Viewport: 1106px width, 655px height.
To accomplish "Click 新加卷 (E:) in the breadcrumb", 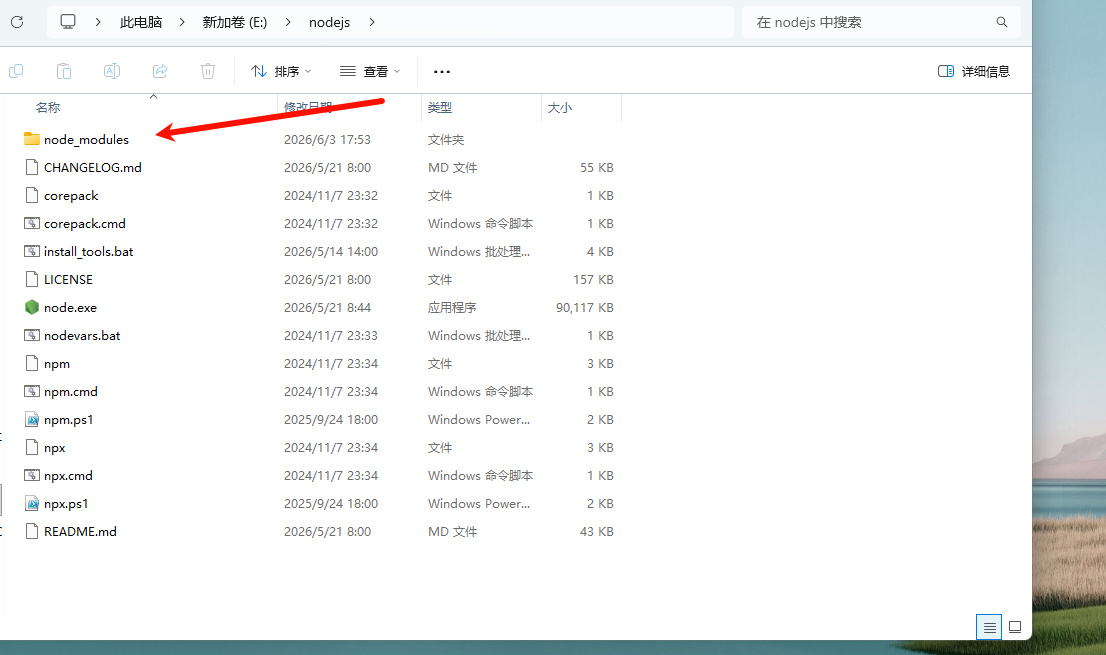I will tap(235, 22).
